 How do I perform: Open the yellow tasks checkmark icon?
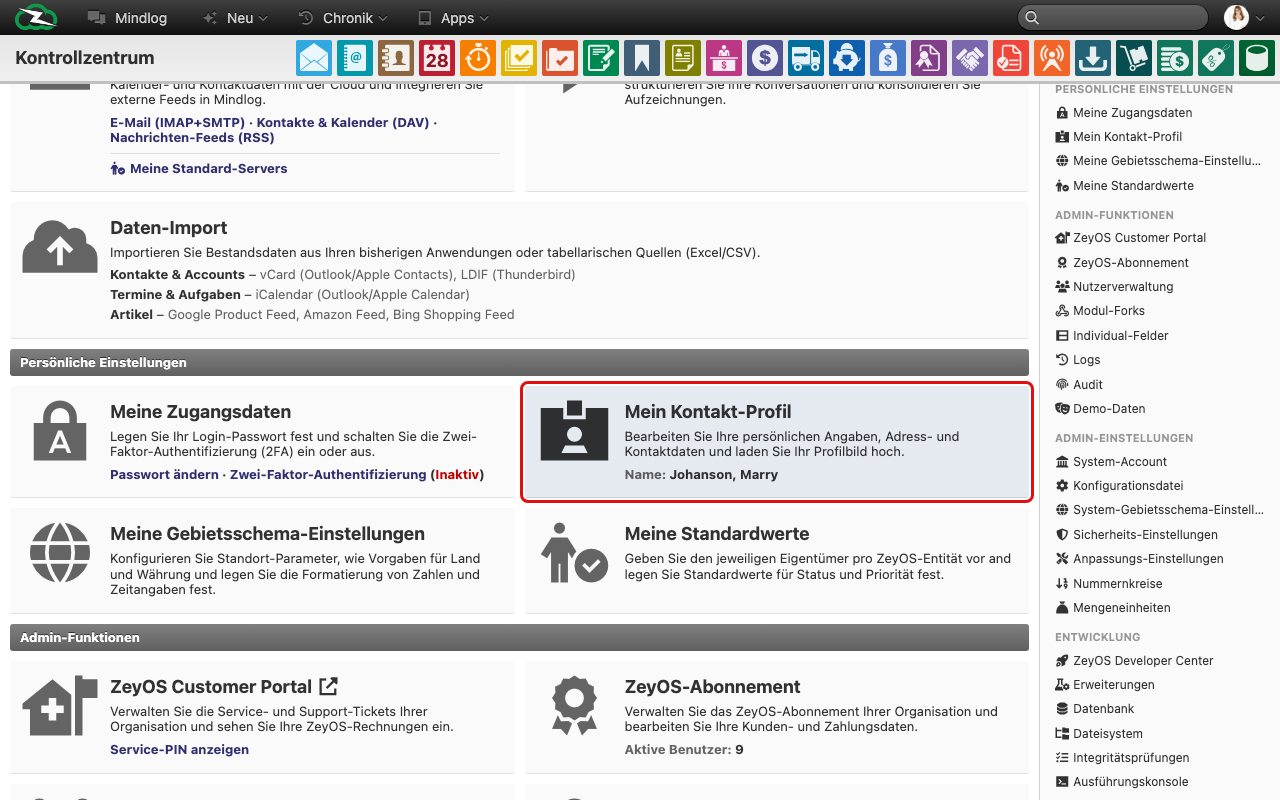[519, 58]
